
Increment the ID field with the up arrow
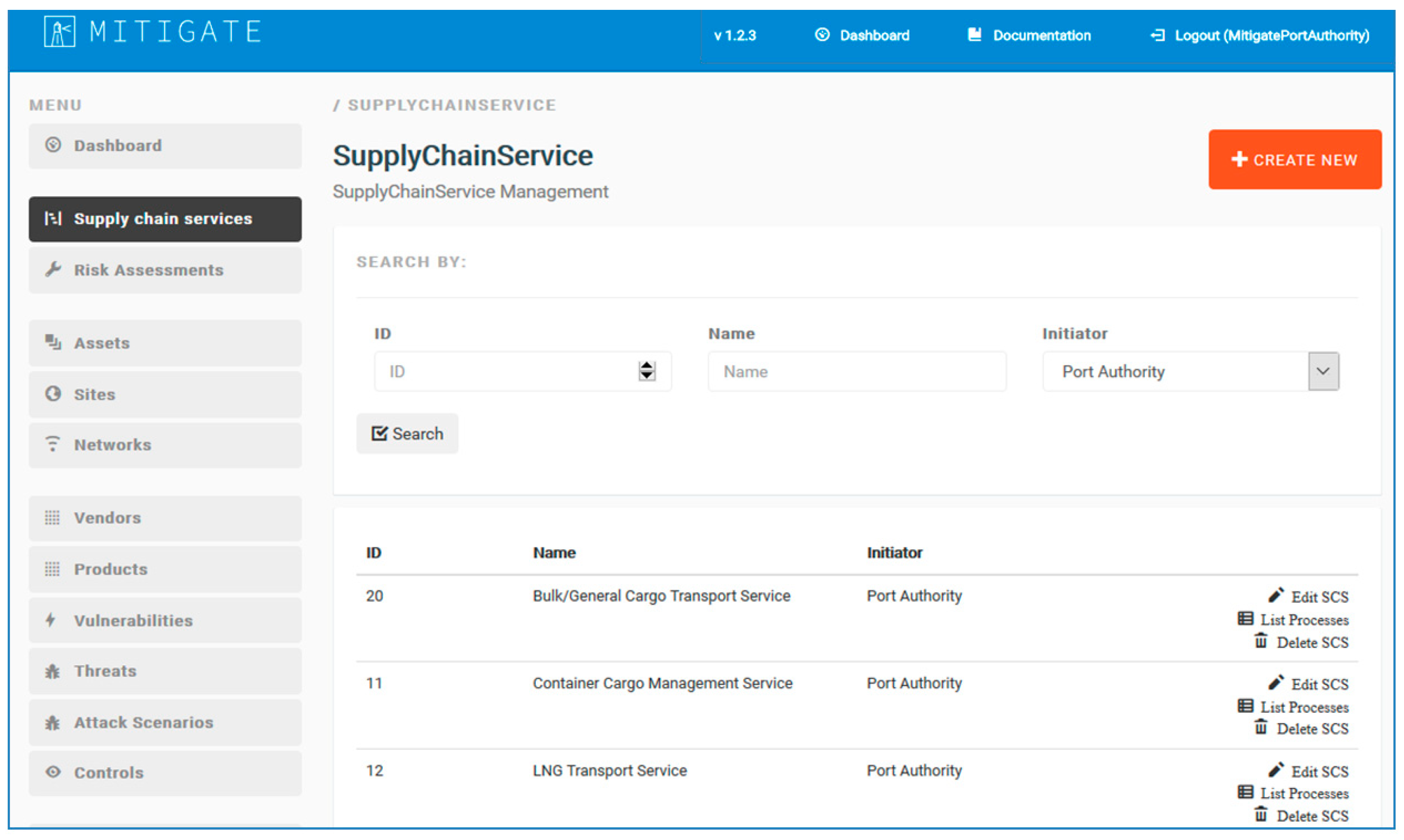point(647,366)
